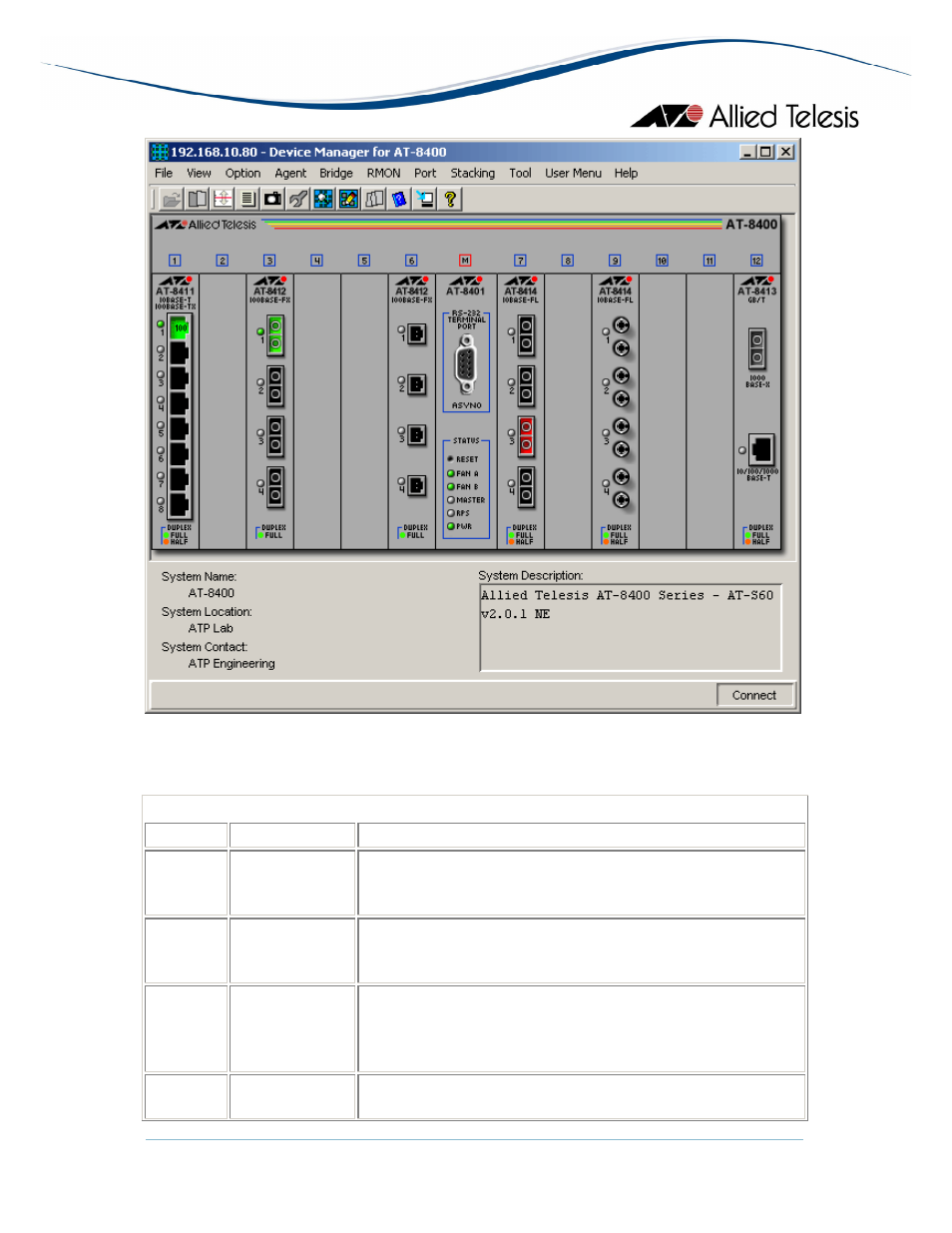This screenshot has width=952, height=1233.
Task: Open the RMON menu
Action: 383,173
